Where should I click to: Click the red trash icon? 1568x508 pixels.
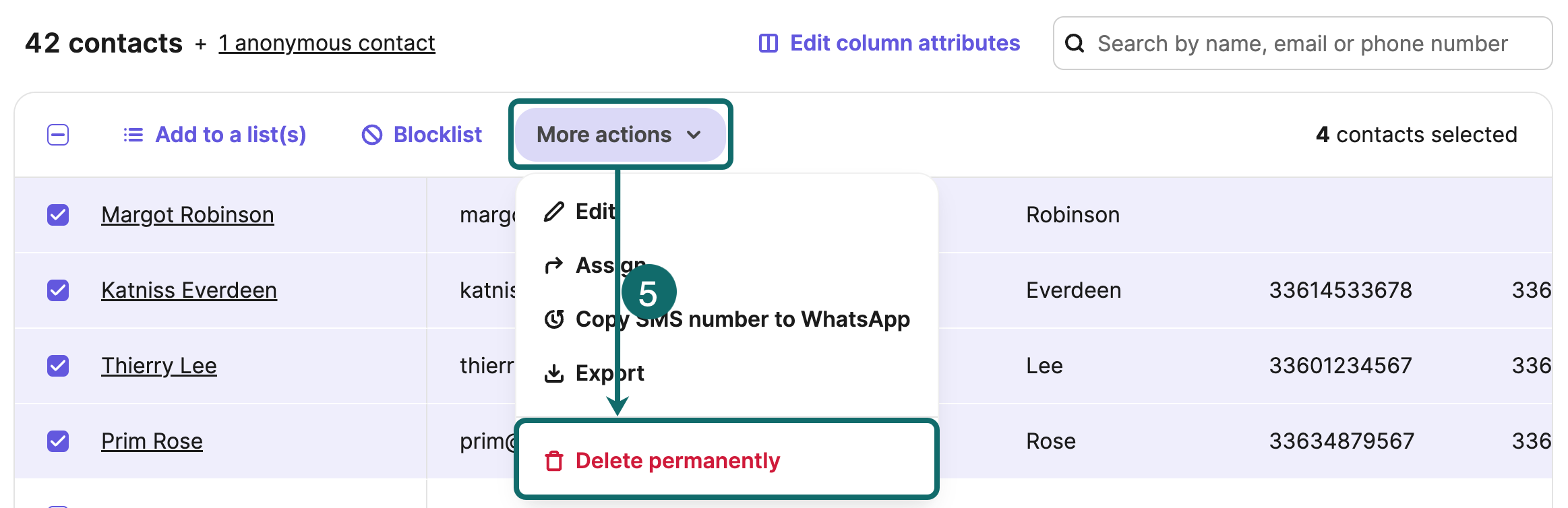click(553, 461)
